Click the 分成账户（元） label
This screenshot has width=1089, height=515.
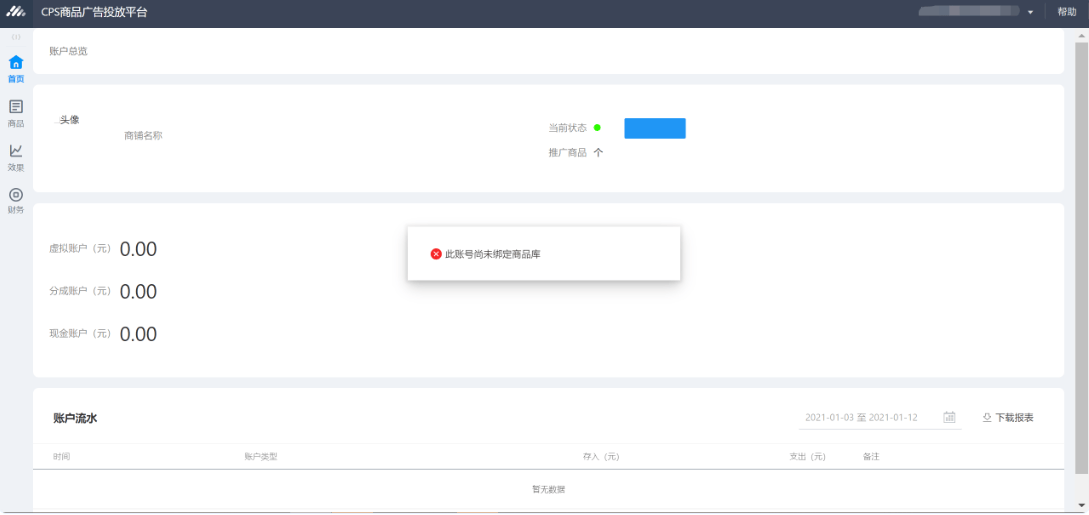point(80,291)
